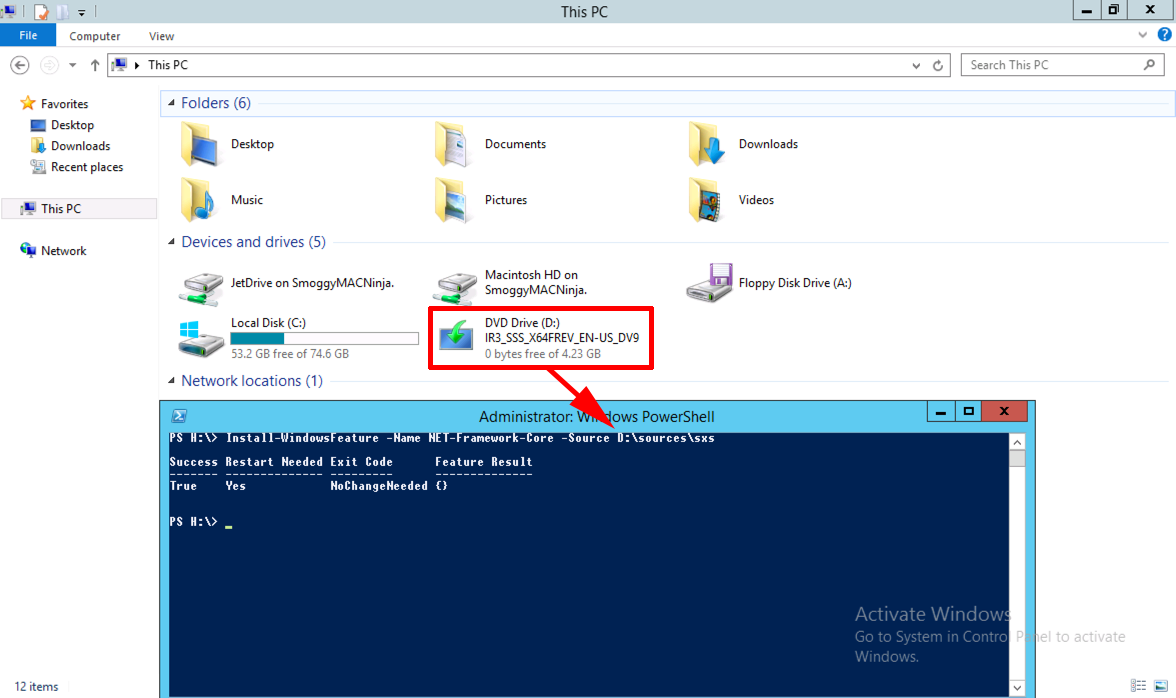Click the Favorites star icon in sidebar
Image resolution: width=1176 pixels, height=698 pixels.
28,103
